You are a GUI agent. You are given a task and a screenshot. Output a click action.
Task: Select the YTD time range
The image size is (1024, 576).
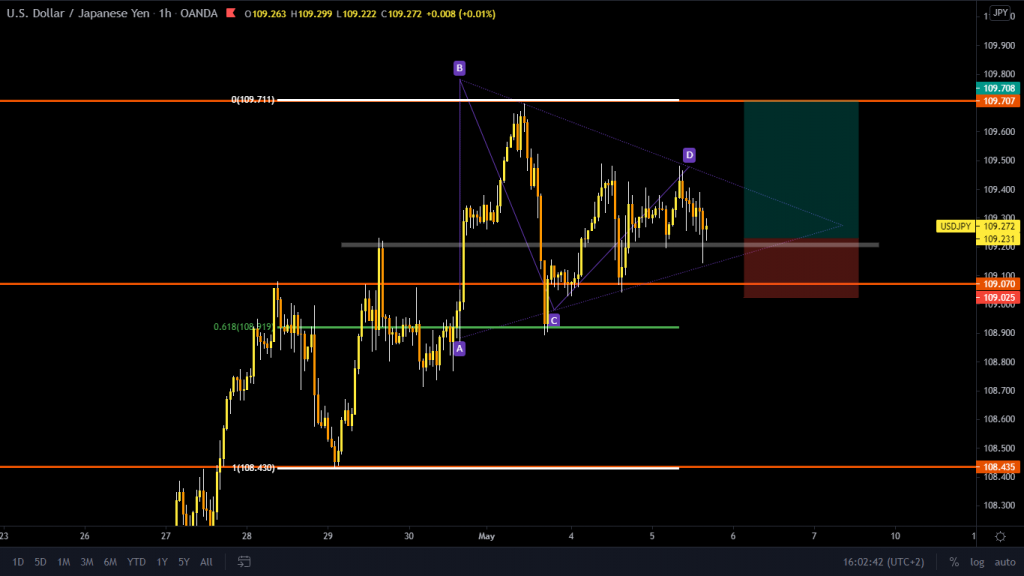pos(136,562)
